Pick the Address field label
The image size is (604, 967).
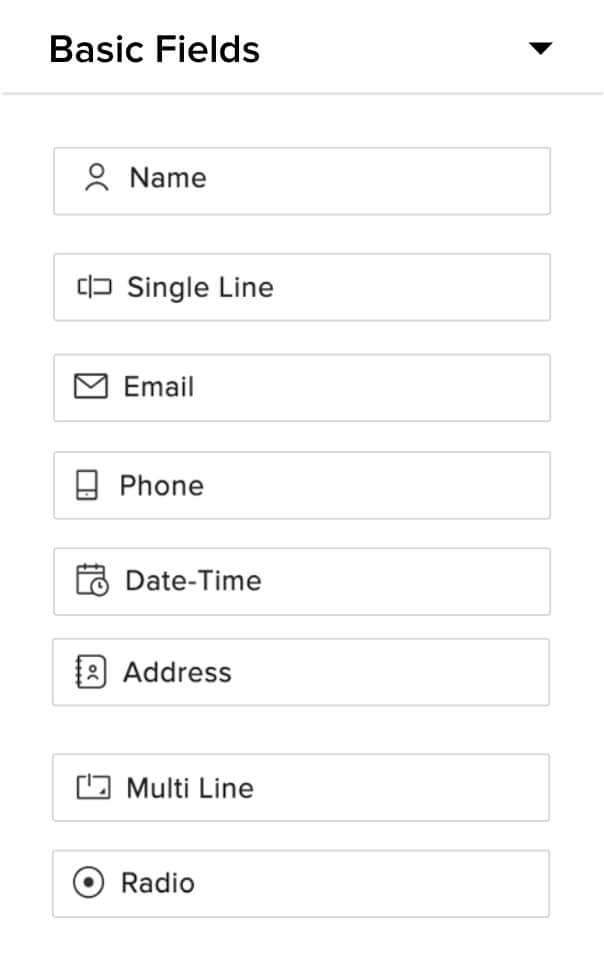coord(177,672)
